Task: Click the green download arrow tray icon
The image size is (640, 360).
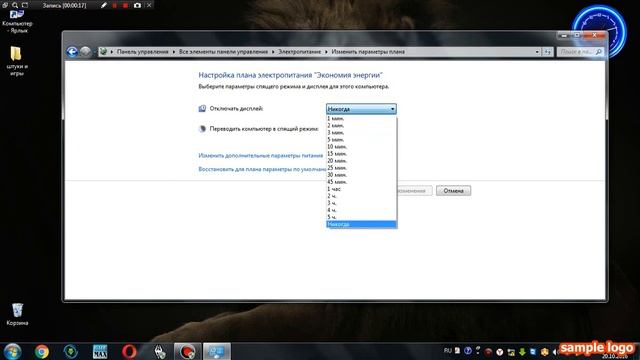Action: pos(522,351)
